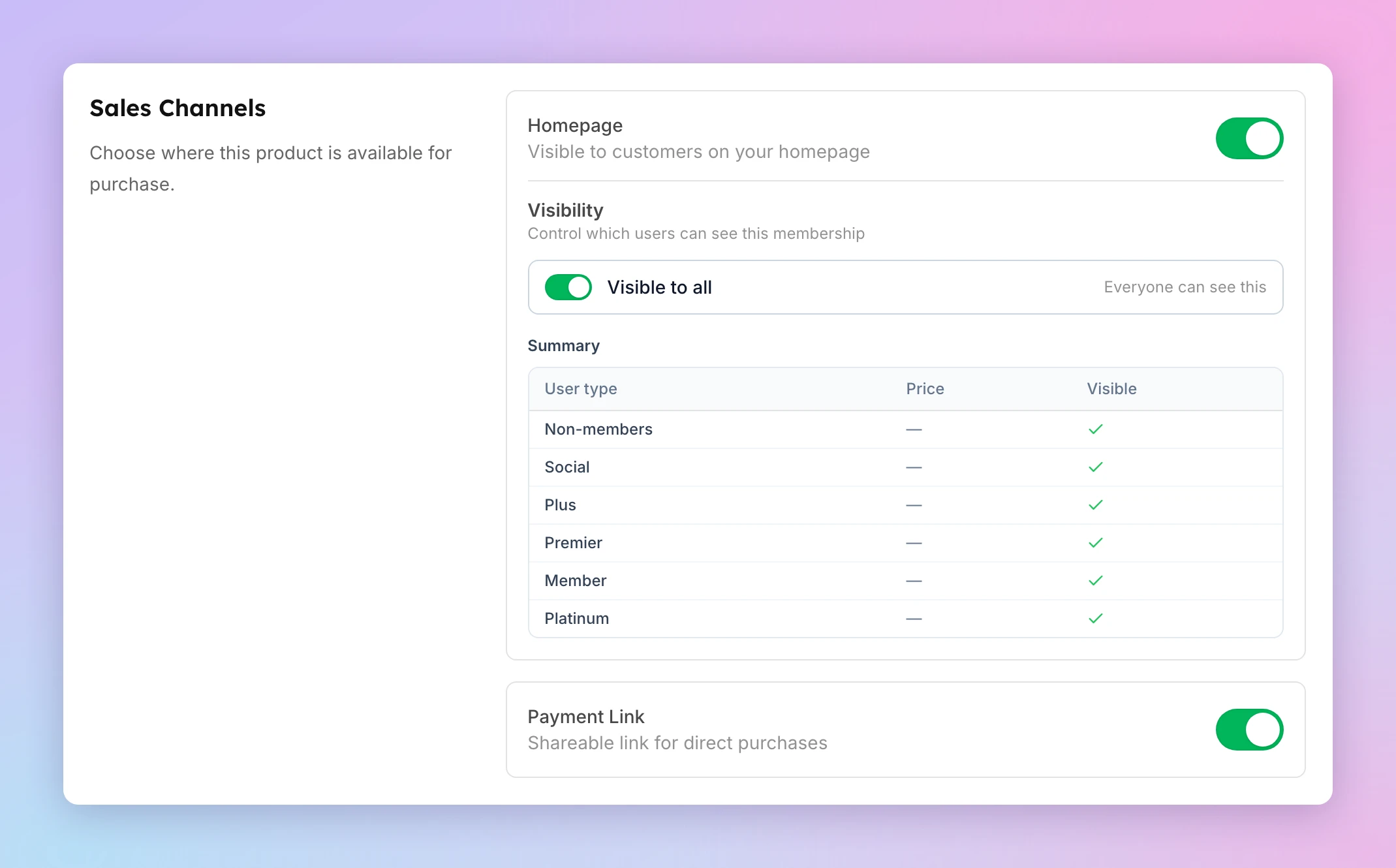Click the Platinum row visible checkmark
Image resolution: width=1396 pixels, height=868 pixels.
pos(1096,618)
